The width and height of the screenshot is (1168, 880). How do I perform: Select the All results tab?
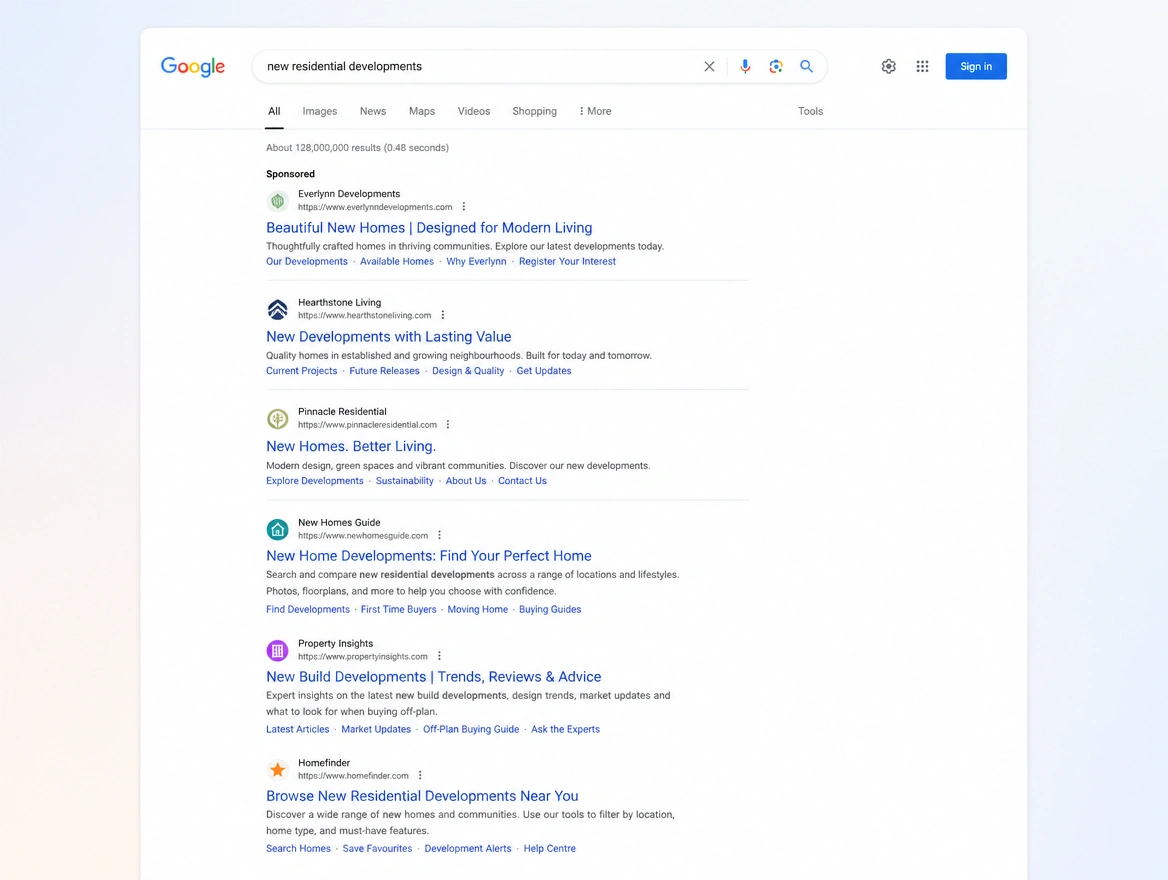click(274, 111)
